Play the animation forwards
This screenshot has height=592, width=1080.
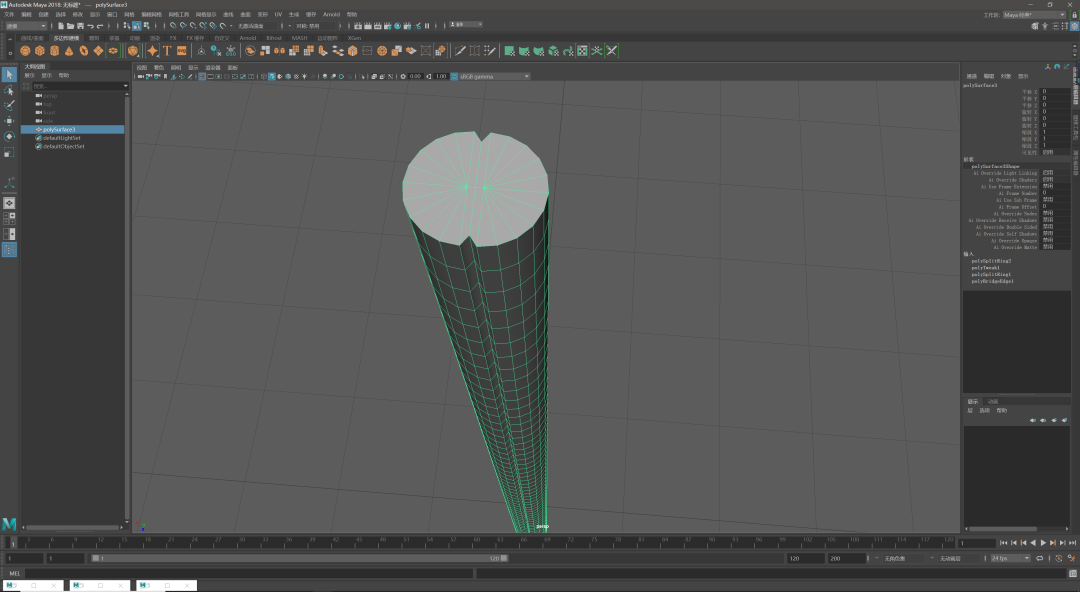[x=1043, y=543]
